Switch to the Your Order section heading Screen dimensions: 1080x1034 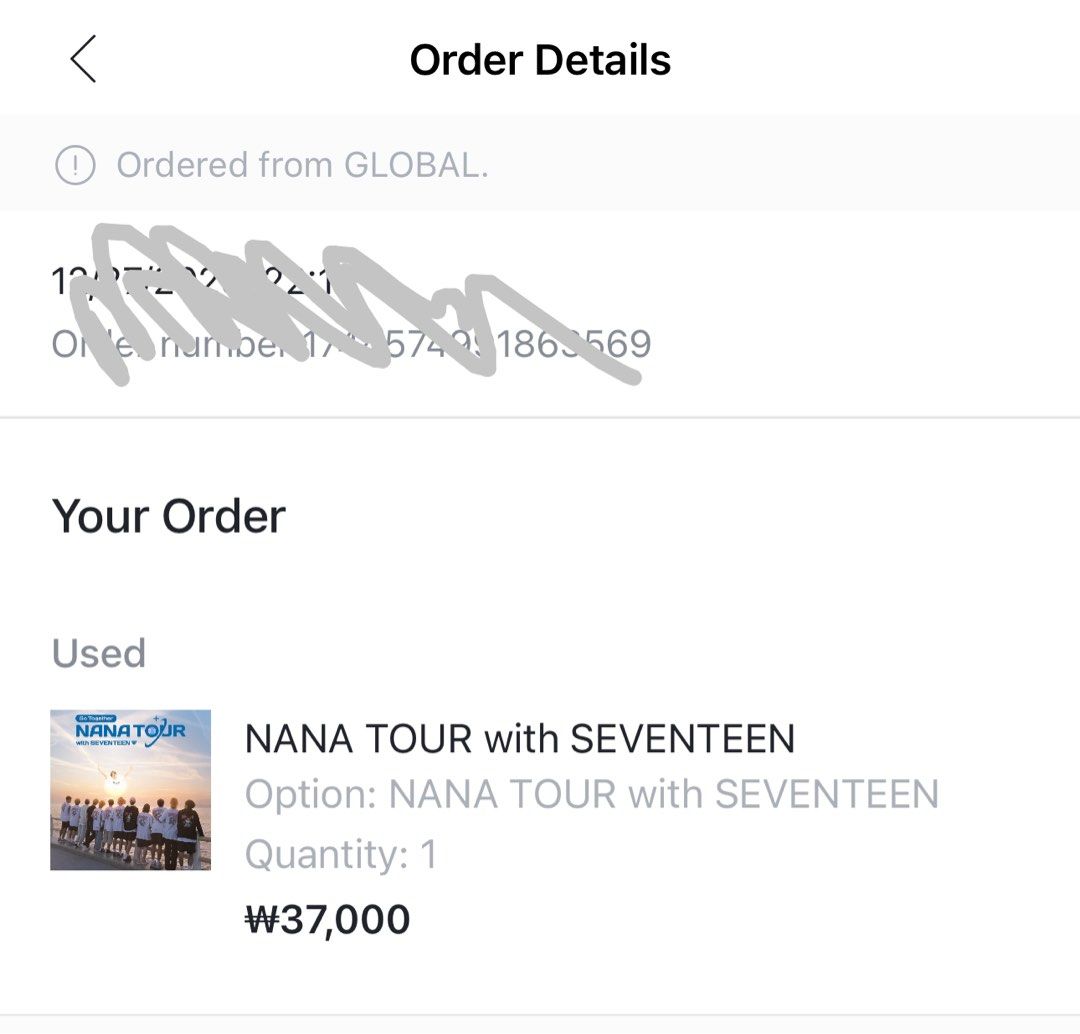pyautogui.click(x=168, y=515)
